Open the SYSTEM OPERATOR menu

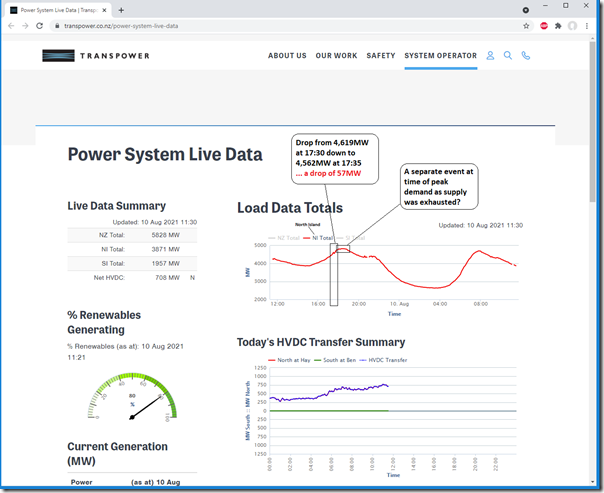(441, 56)
